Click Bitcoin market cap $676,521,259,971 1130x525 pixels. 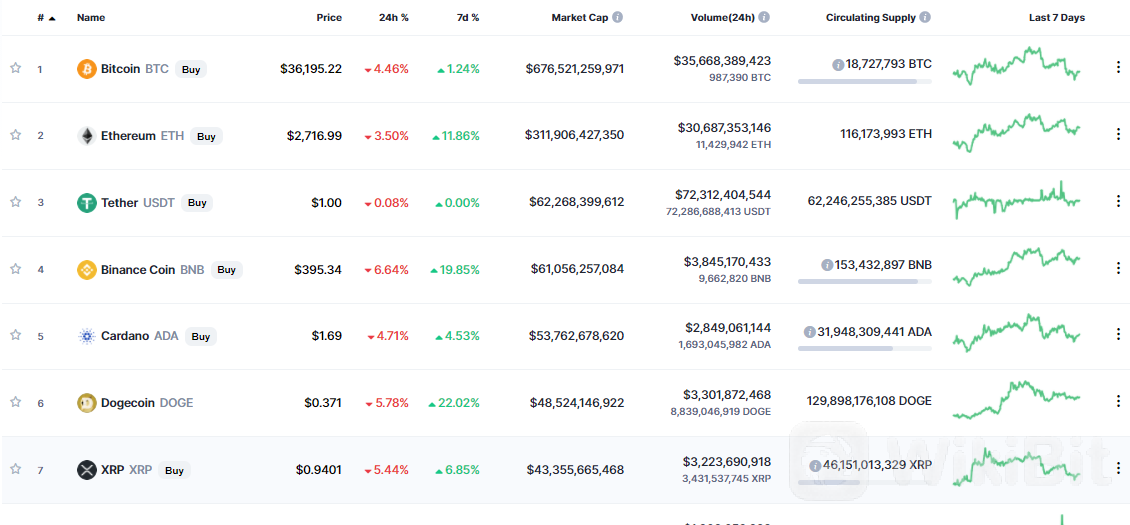[x=575, y=69]
